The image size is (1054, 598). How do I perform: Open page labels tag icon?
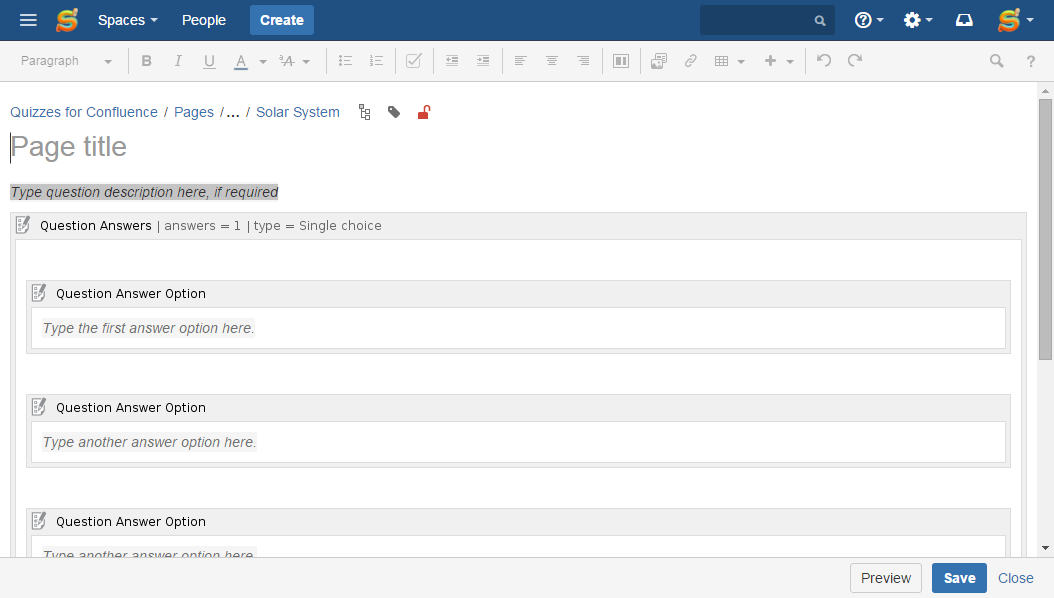click(394, 112)
